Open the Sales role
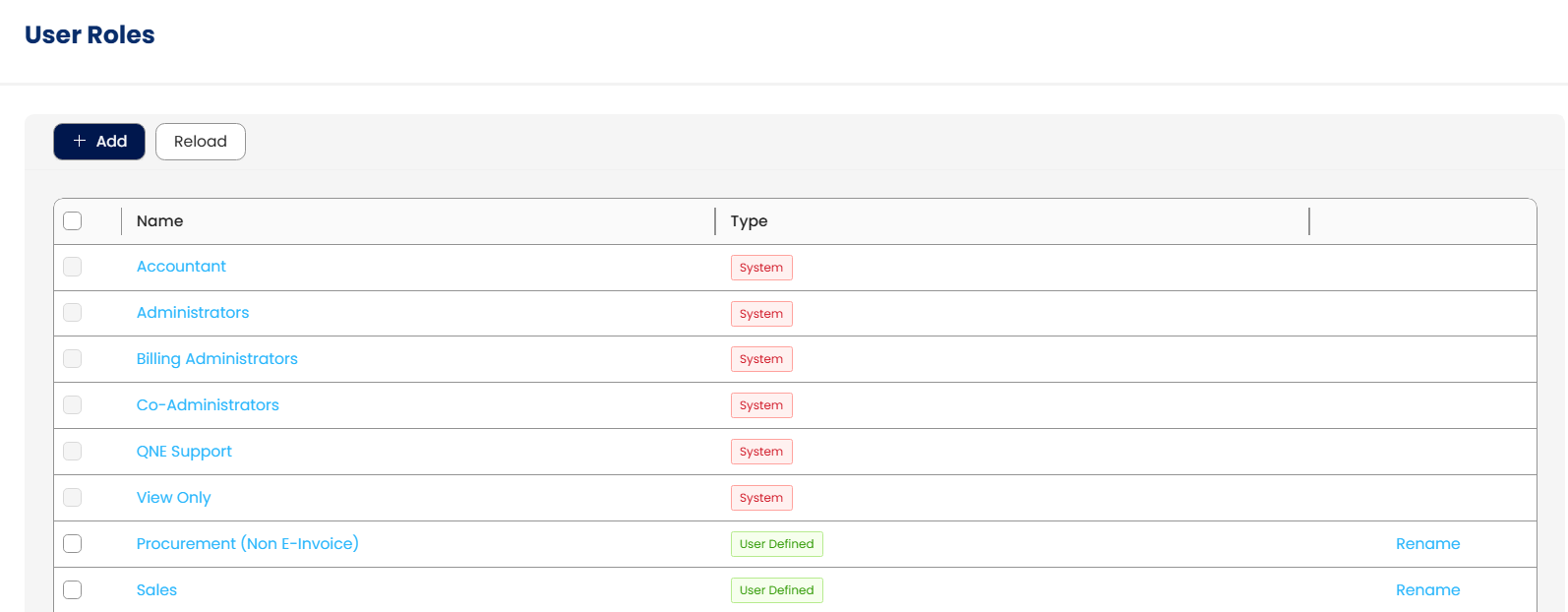This screenshot has width=1568, height=612. (x=156, y=590)
